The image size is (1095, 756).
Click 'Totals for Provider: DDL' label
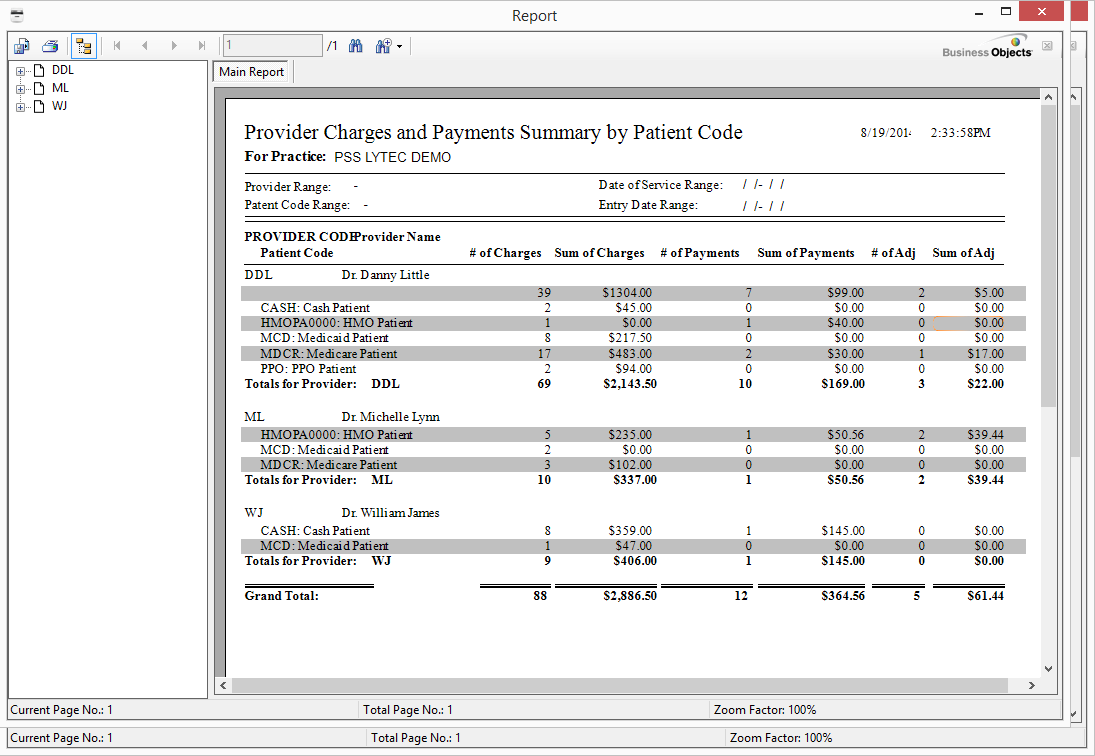(x=322, y=384)
